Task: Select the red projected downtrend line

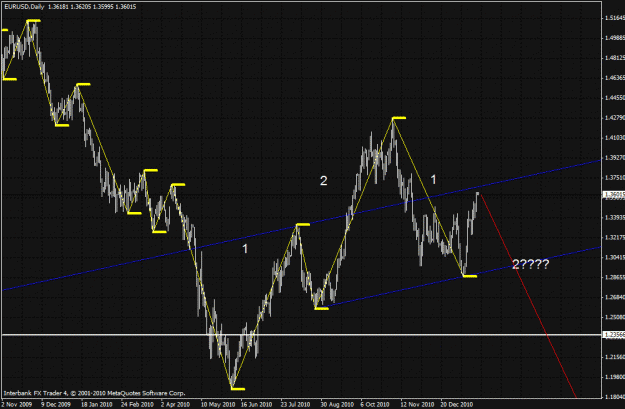Action: click(x=529, y=295)
